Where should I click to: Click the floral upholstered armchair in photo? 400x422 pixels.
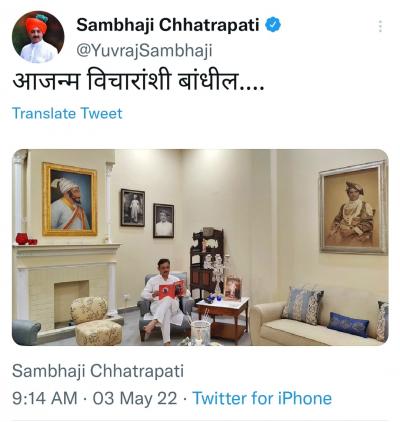pos(95,320)
